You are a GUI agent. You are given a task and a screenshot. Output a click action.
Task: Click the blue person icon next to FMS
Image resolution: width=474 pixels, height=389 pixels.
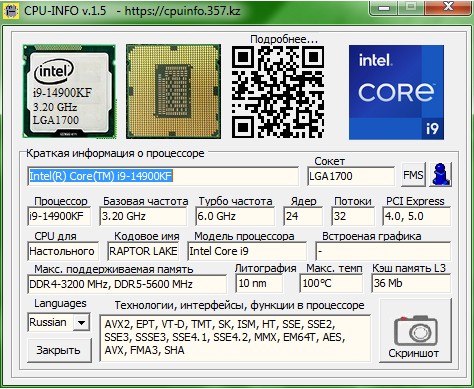[441, 174]
